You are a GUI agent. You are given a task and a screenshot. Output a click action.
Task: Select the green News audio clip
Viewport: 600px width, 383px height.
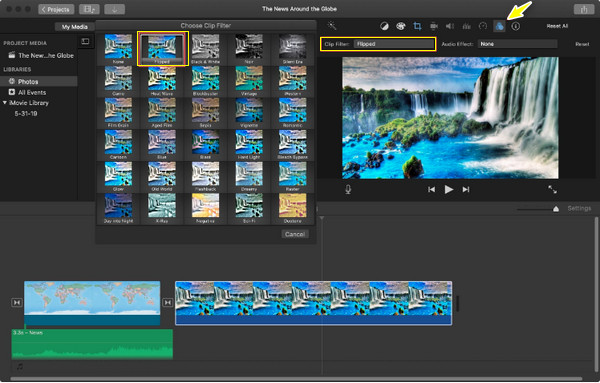(92, 344)
